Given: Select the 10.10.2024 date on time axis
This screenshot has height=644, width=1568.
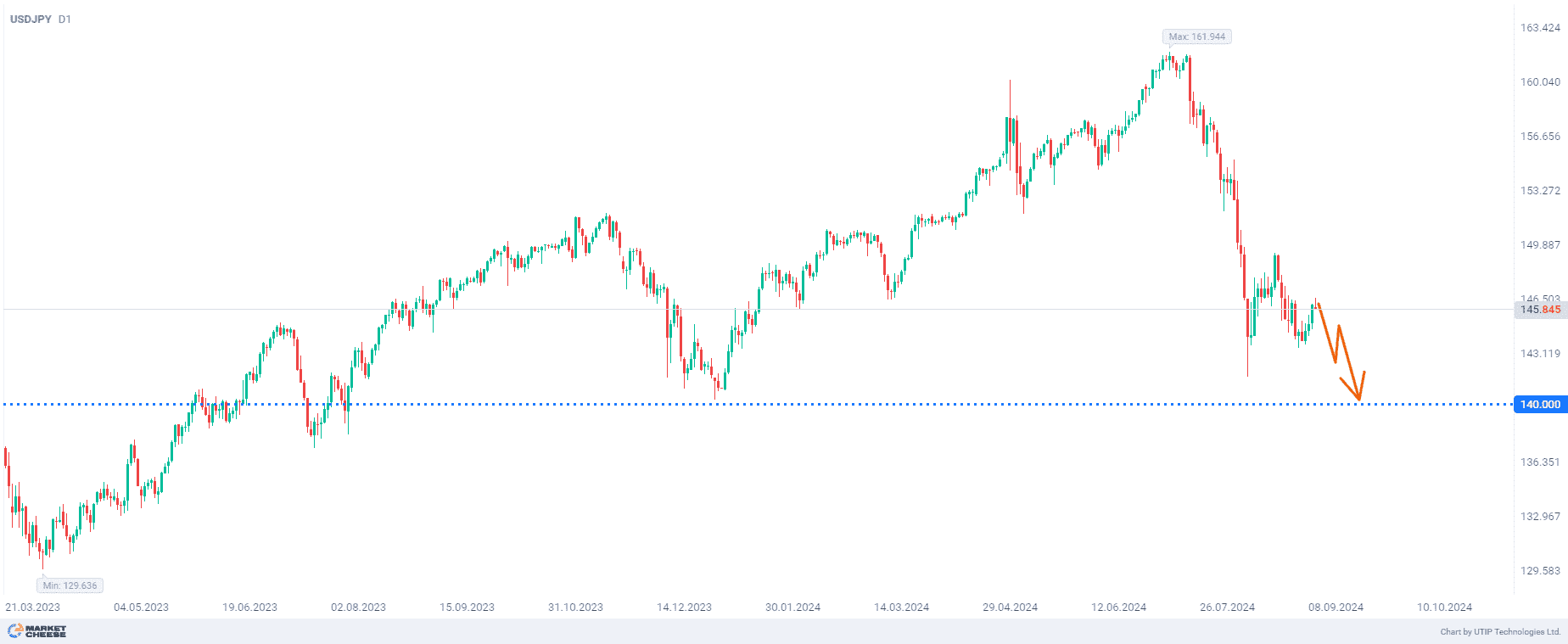Looking at the screenshot, I should [x=1444, y=607].
